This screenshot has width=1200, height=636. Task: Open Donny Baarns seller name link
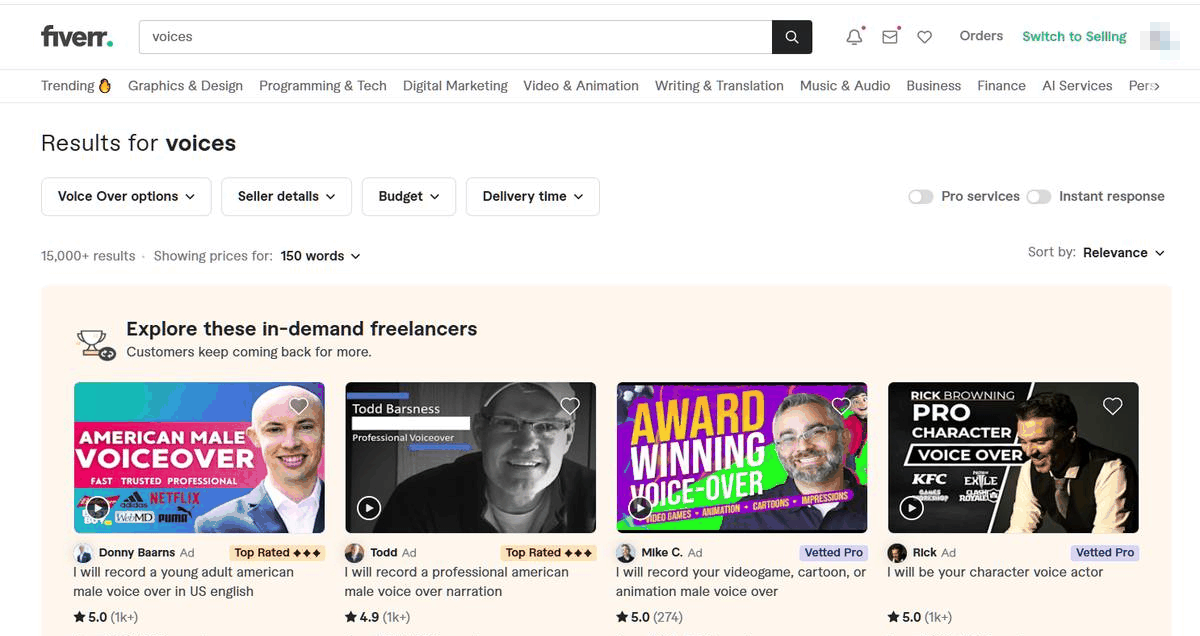[137, 553]
